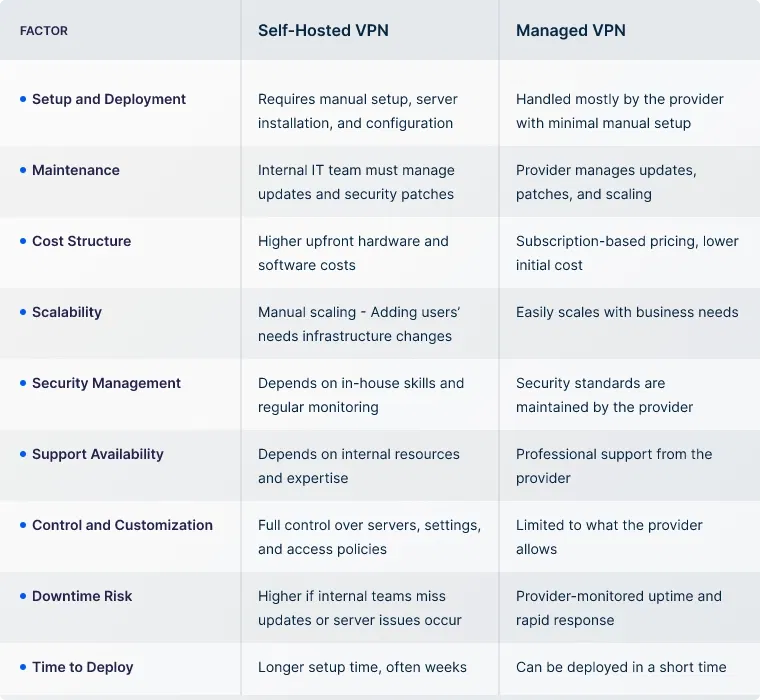The image size is (760, 700).
Task: Click the blue bullet beside Time to Deploy
Action: [x=23, y=667]
